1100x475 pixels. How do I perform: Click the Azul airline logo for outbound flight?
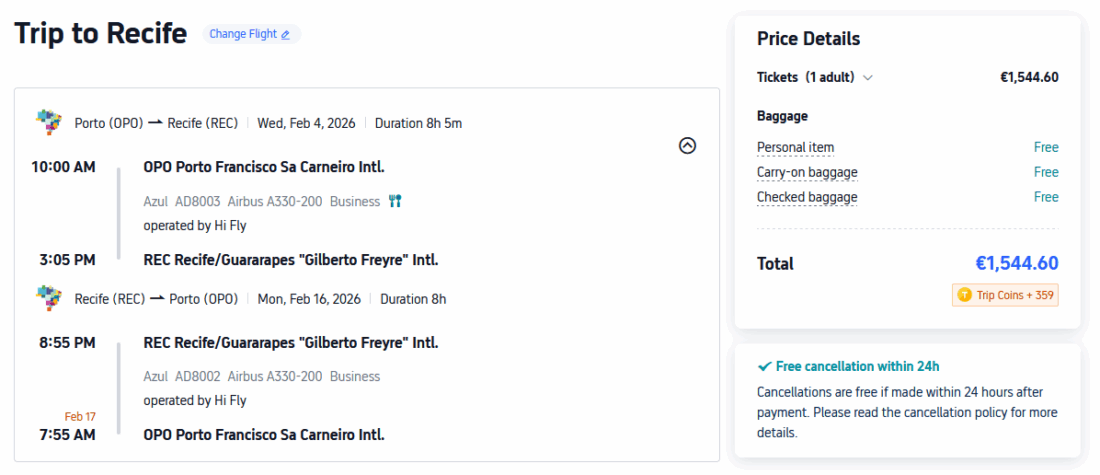click(x=48, y=122)
